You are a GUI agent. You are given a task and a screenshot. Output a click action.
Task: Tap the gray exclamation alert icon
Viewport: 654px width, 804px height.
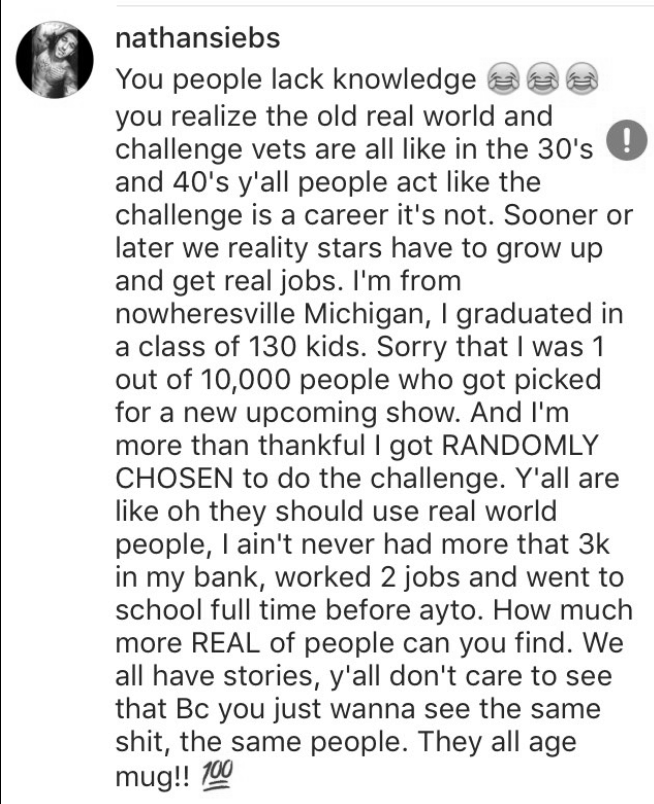[626, 140]
